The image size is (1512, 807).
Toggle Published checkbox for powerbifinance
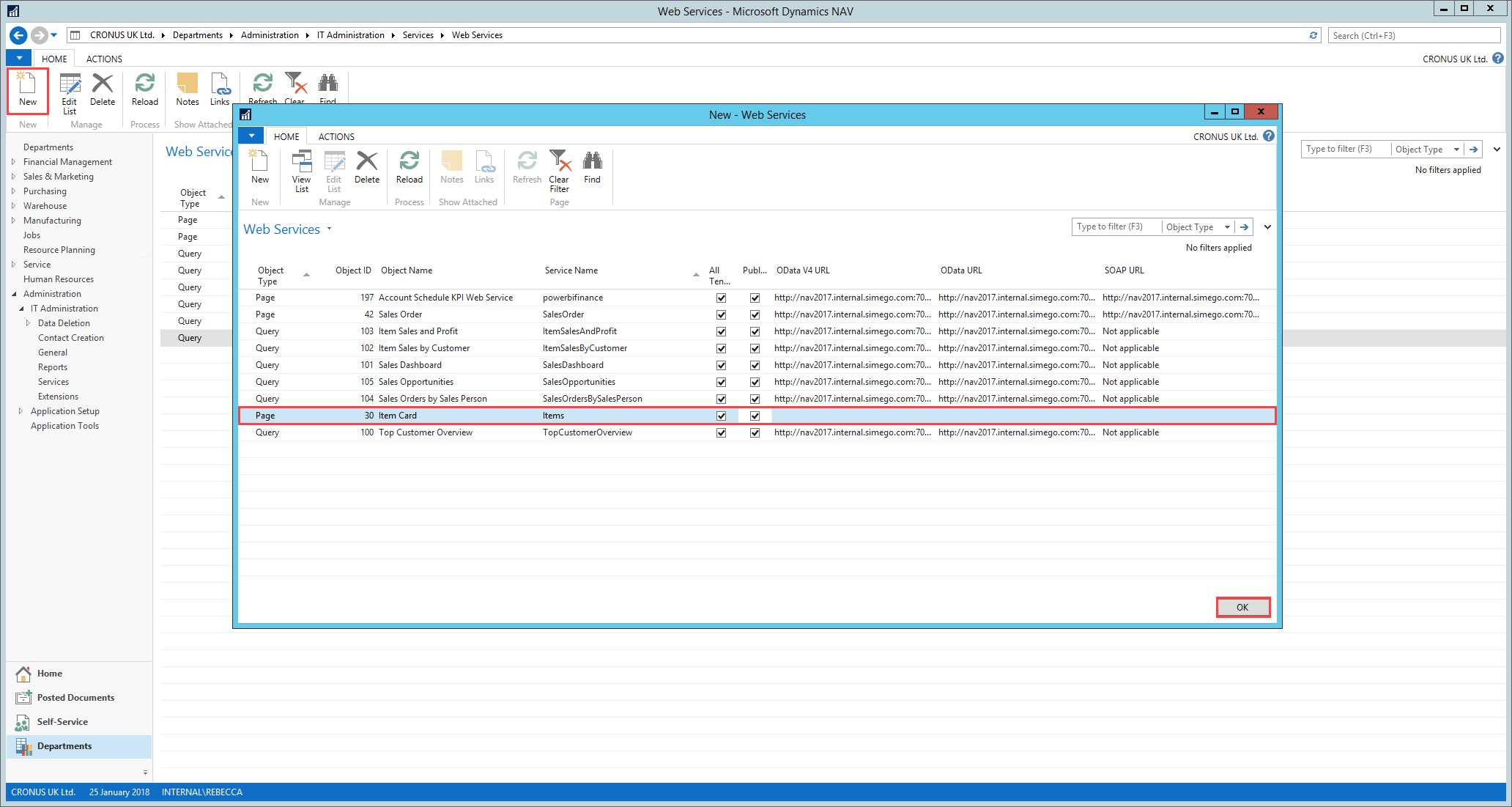pos(755,298)
